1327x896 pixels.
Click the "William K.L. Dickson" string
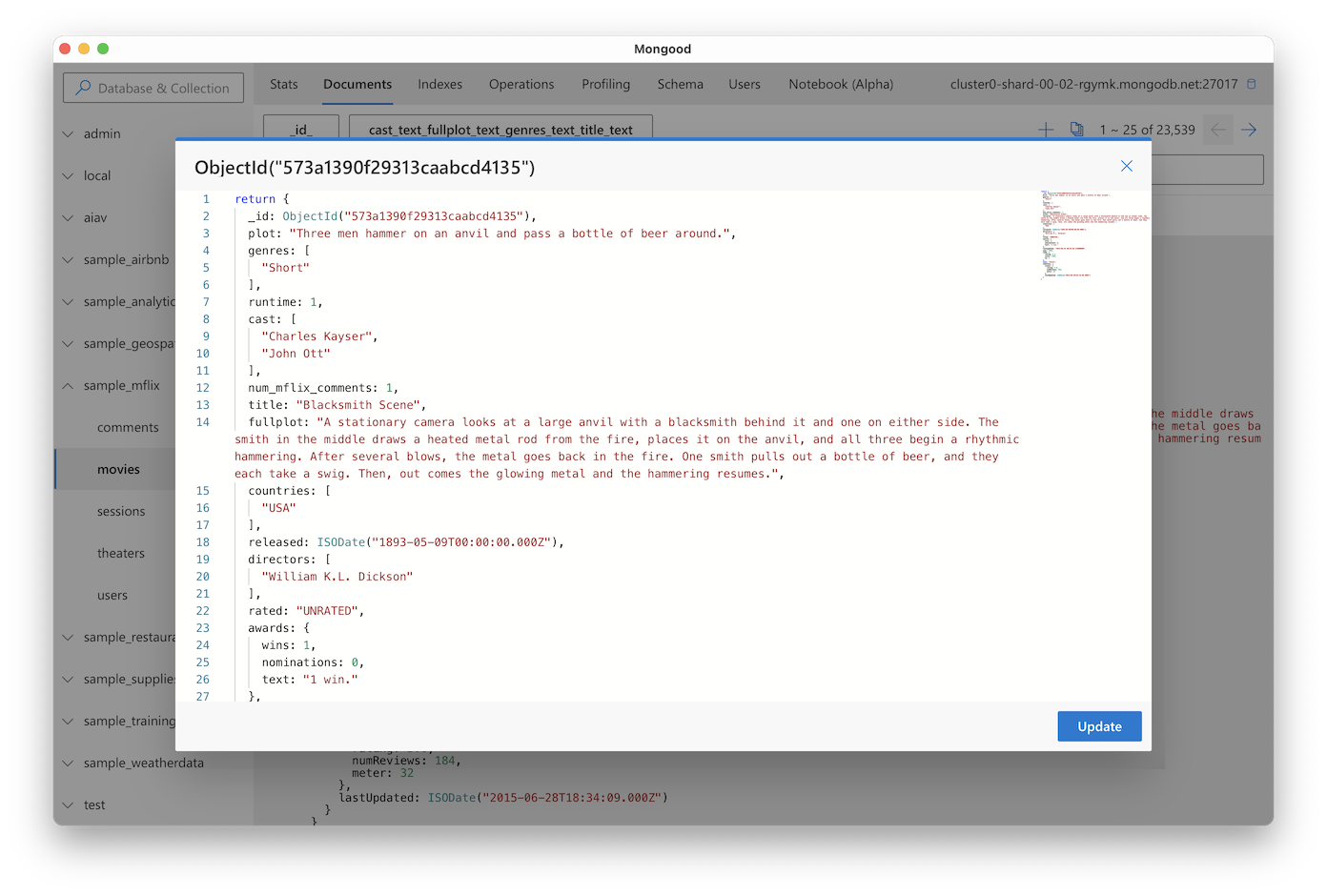(x=337, y=577)
